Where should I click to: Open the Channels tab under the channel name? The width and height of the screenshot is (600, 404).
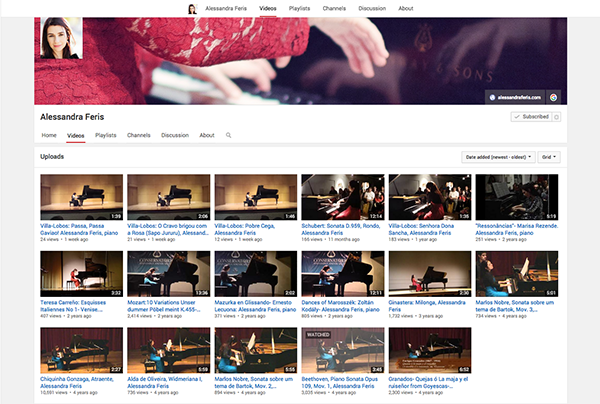(x=139, y=135)
